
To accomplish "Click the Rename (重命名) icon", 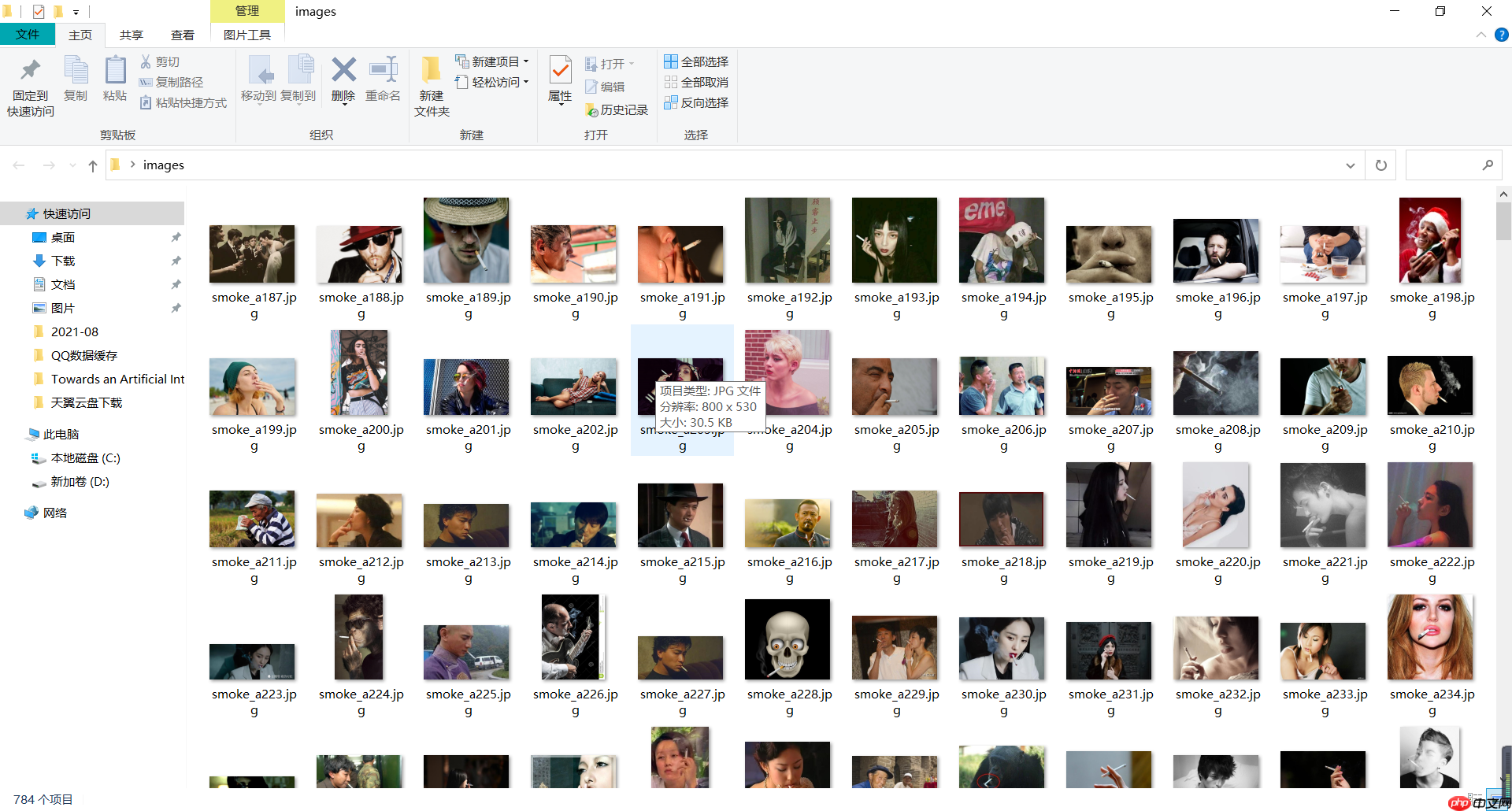I will point(383,71).
